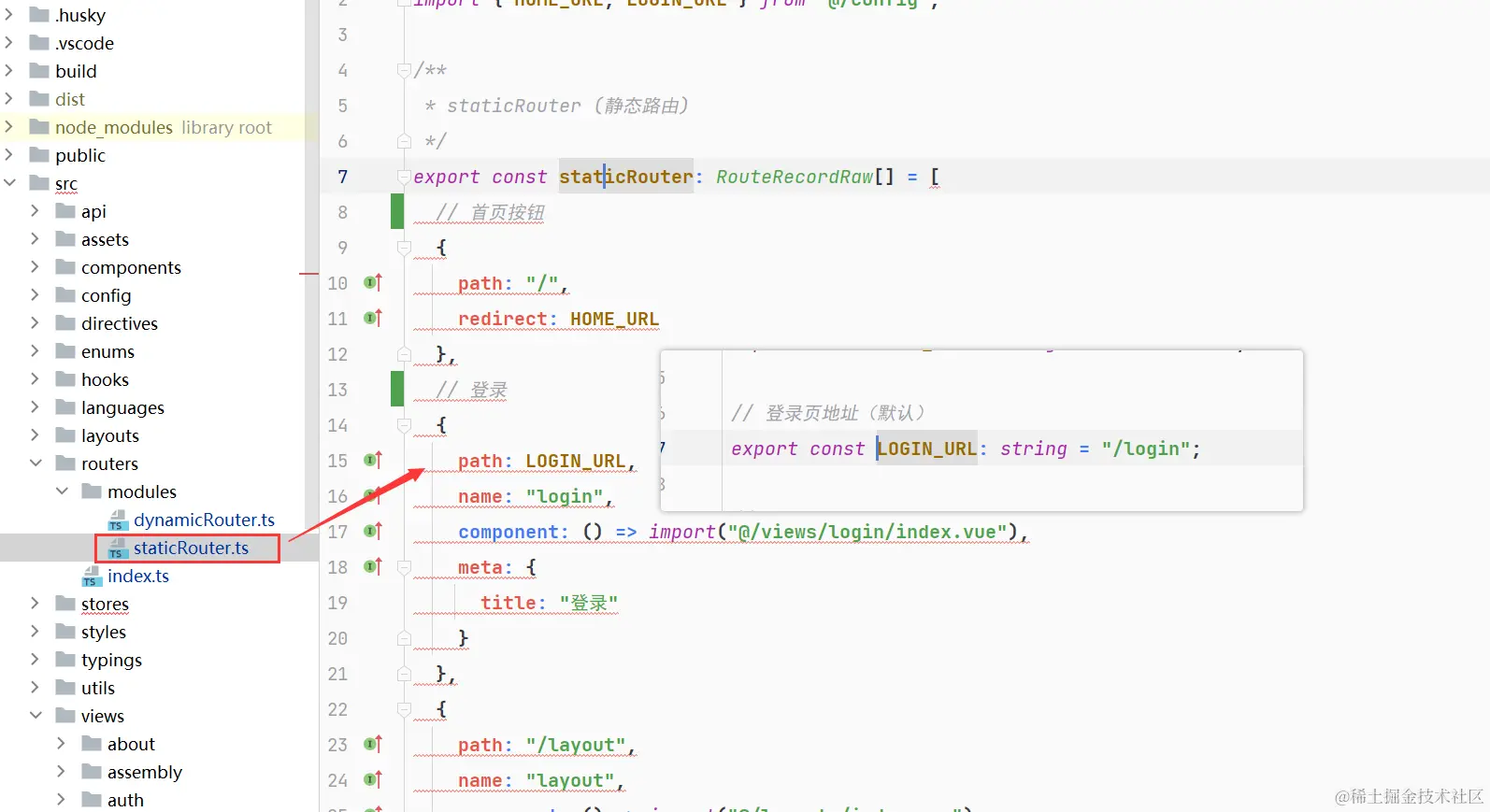Image resolution: width=1490 pixels, height=812 pixels.
Task: Fold the comment block on line 4
Action: 404,70
